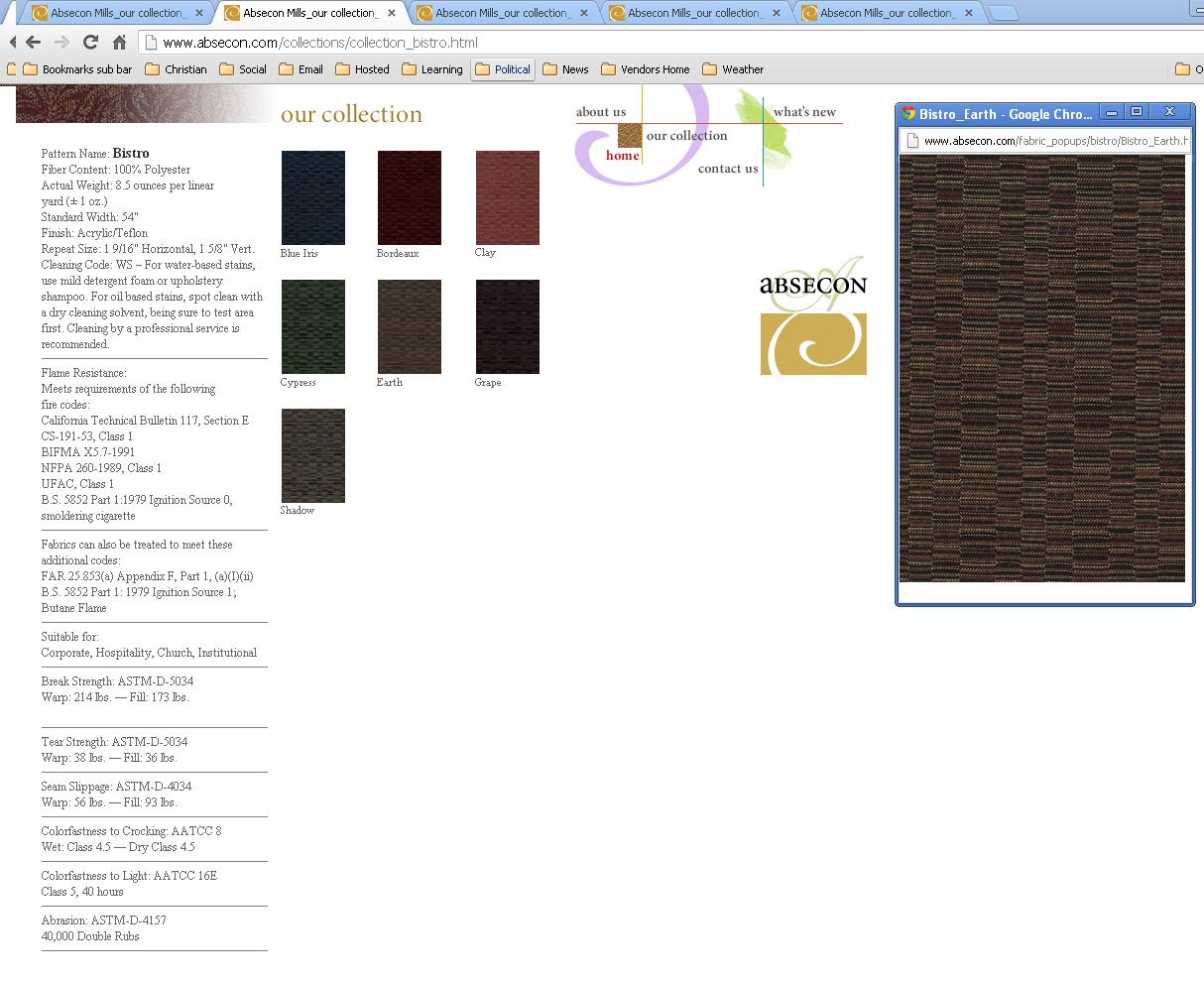Click 'BIFMA X5.7-1991' fire code text

pos(88,452)
